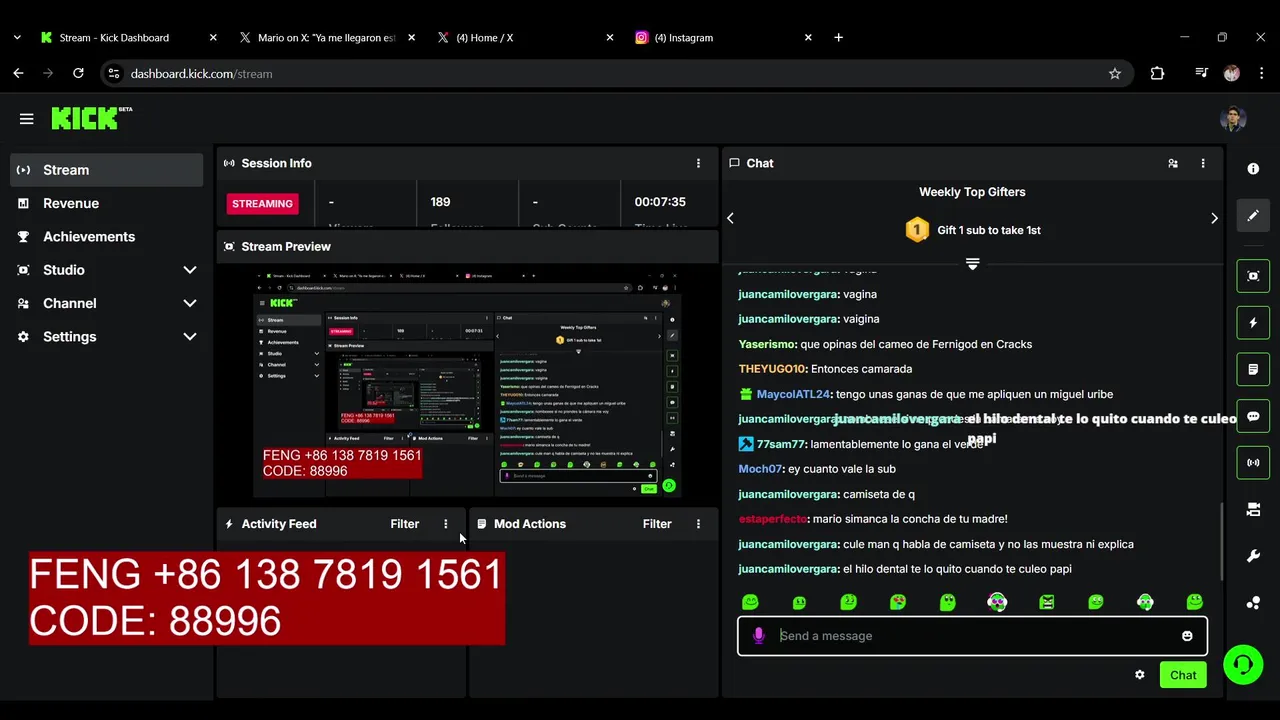The image size is (1280, 720).
Task: Select Stream in the sidebar
Action: click(x=107, y=170)
